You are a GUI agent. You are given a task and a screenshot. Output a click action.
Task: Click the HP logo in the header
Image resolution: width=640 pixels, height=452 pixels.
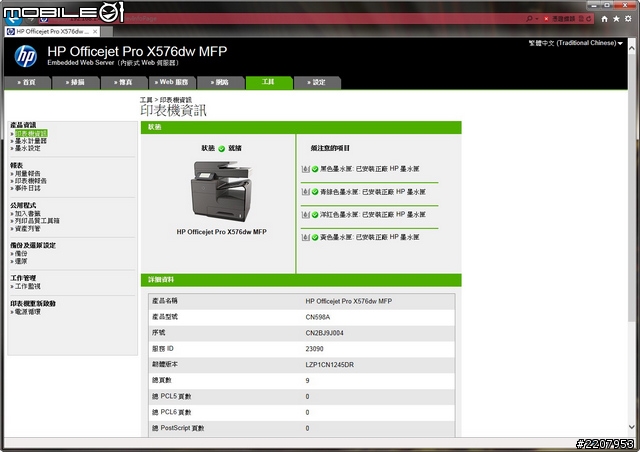(26, 56)
